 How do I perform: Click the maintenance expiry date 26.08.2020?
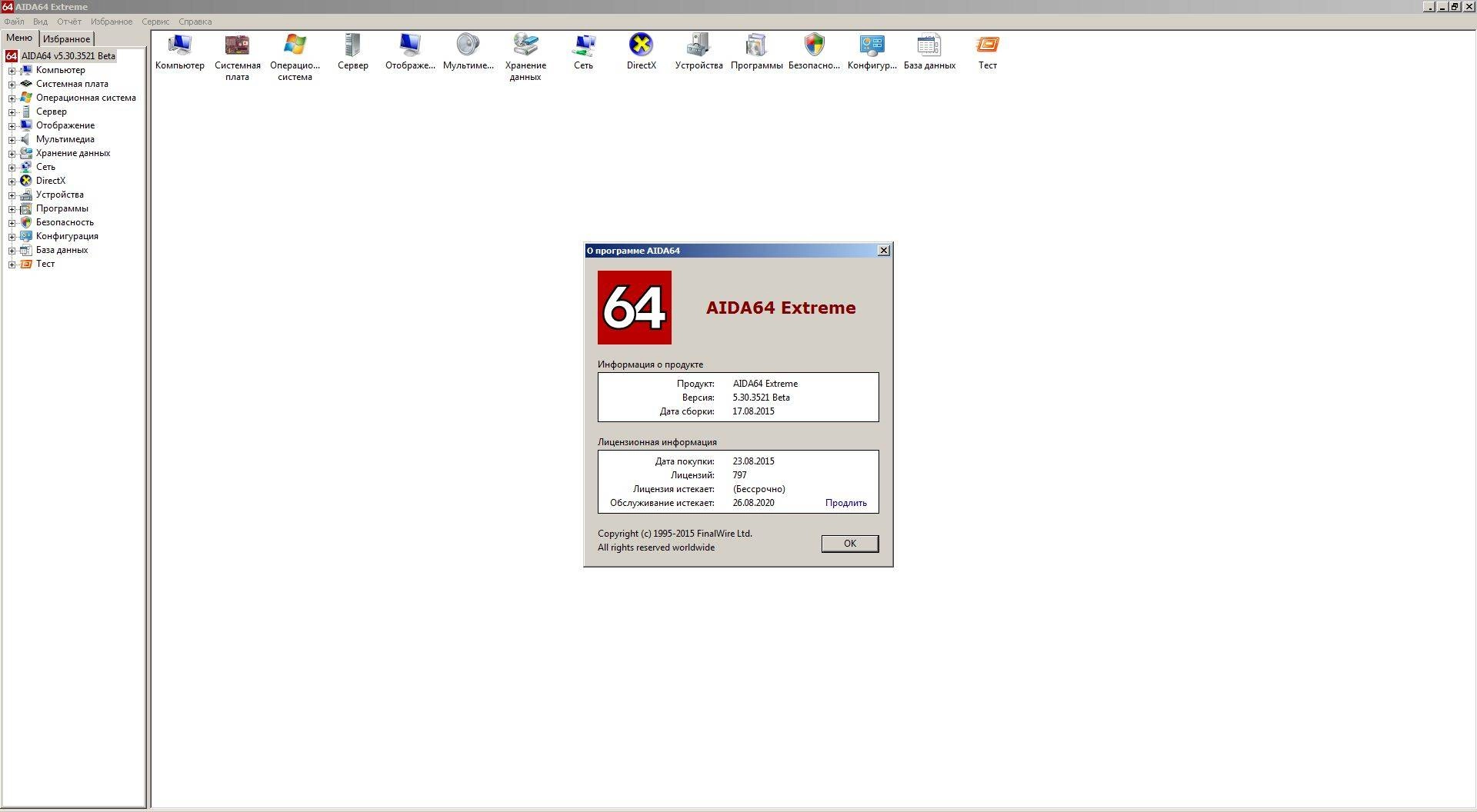pos(753,503)
